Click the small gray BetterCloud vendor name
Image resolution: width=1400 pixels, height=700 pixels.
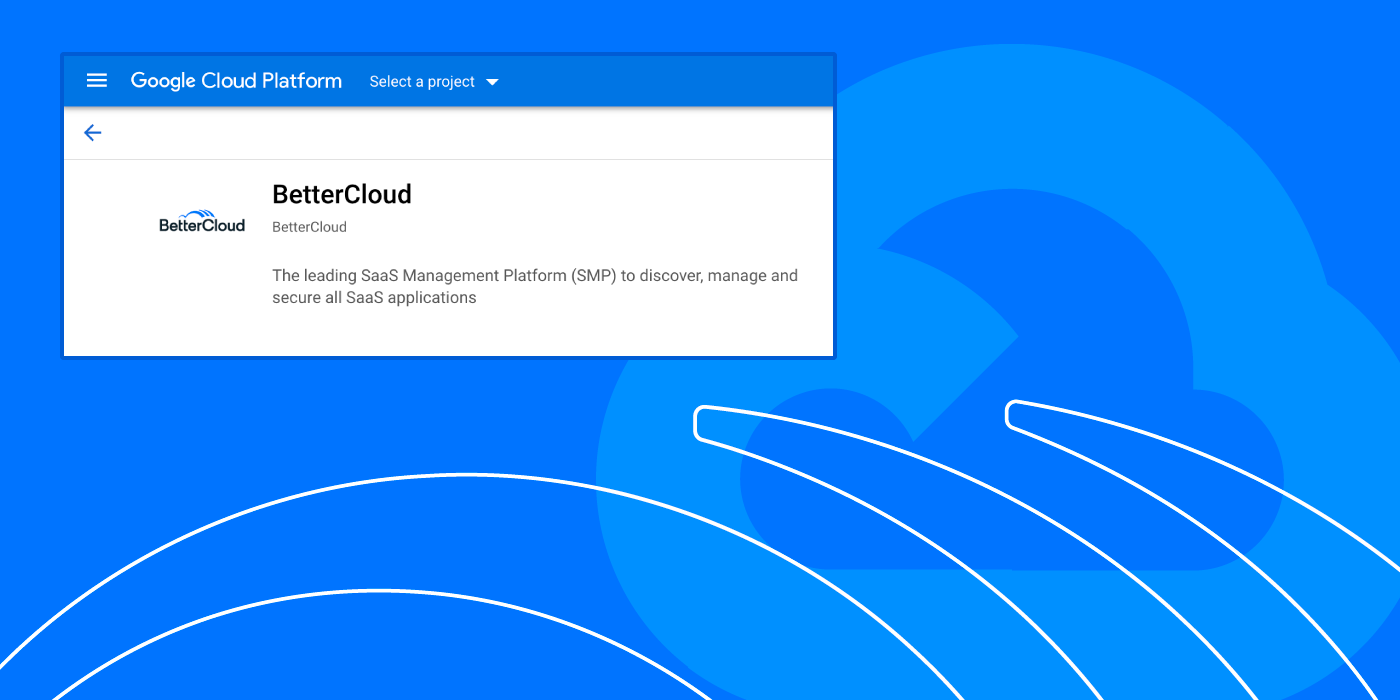[x=309, y=227]
